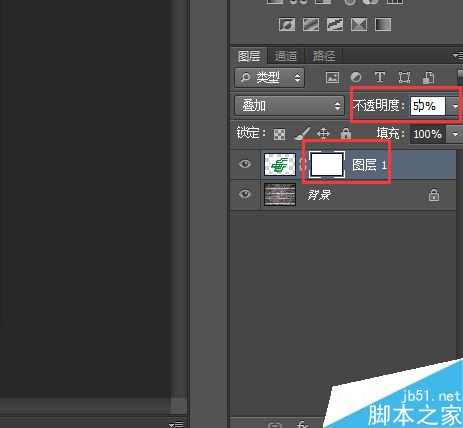Image resolution: width=463 pixels, height=428 pixels.
Task: Open the 叠加 blend mode dropdown
Action: point(289,106)
